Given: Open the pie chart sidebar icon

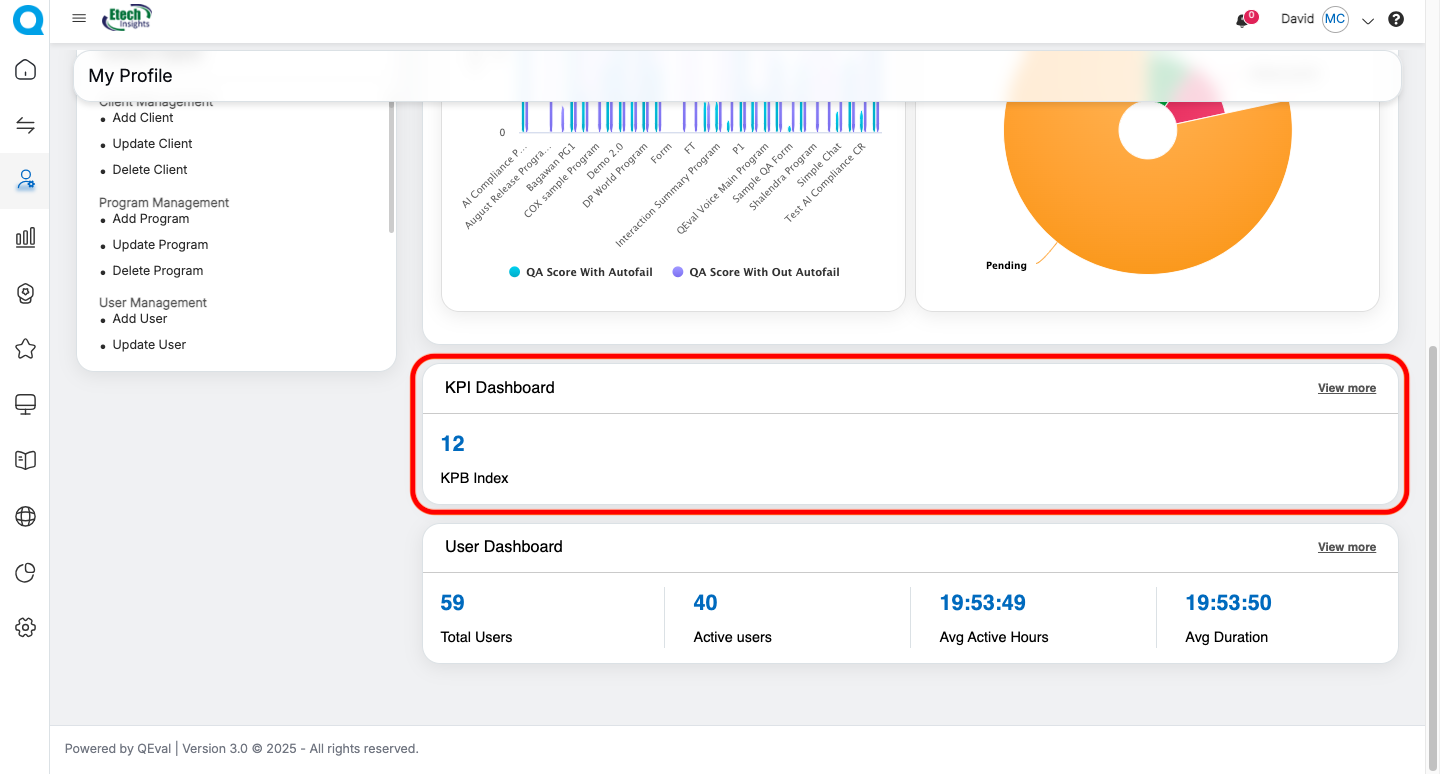Looking at the screenshot, I should click(x=26, y=572).
